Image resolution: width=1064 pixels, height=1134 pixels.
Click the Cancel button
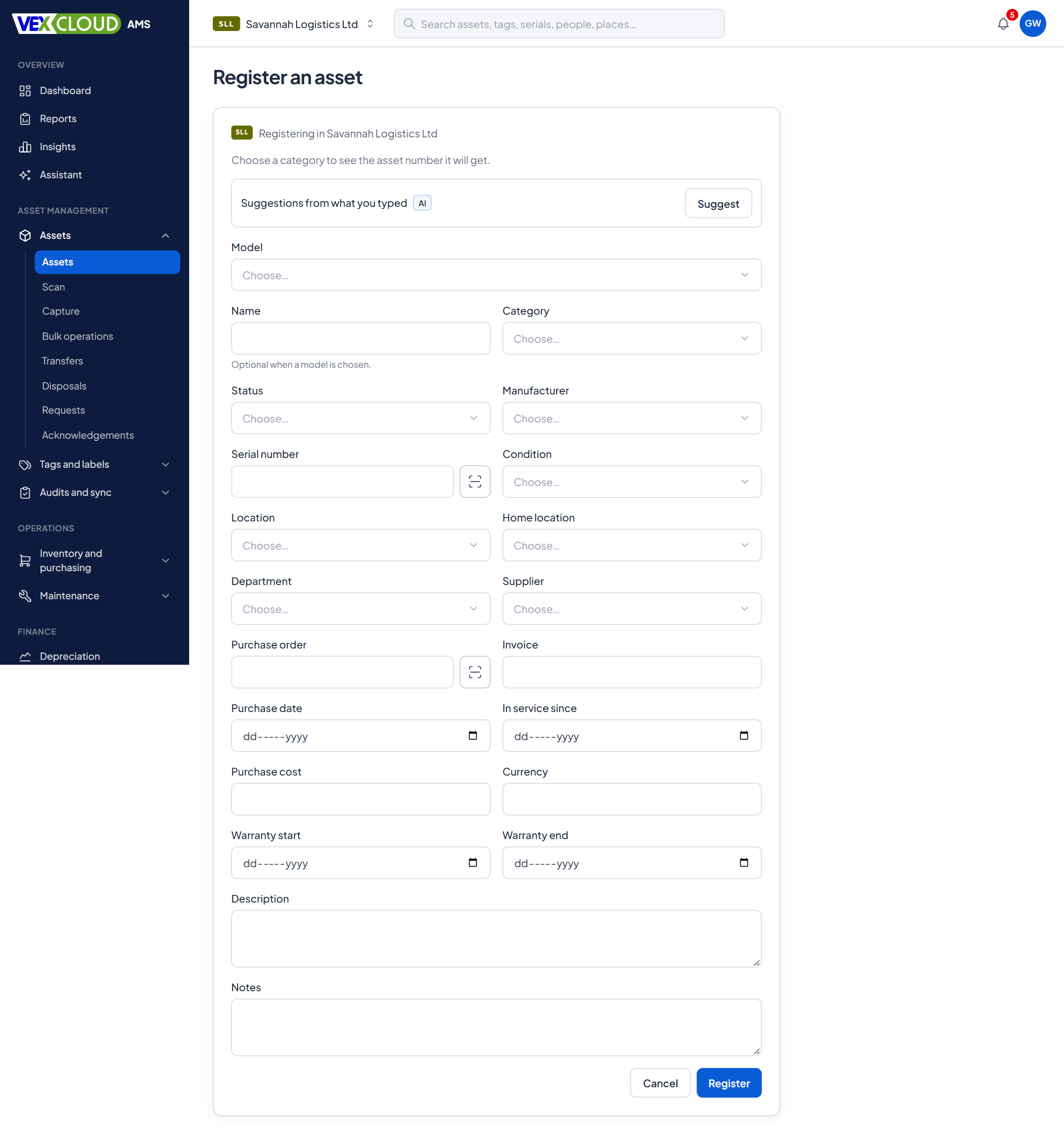pyautogui.click(x=660, y=1083)
